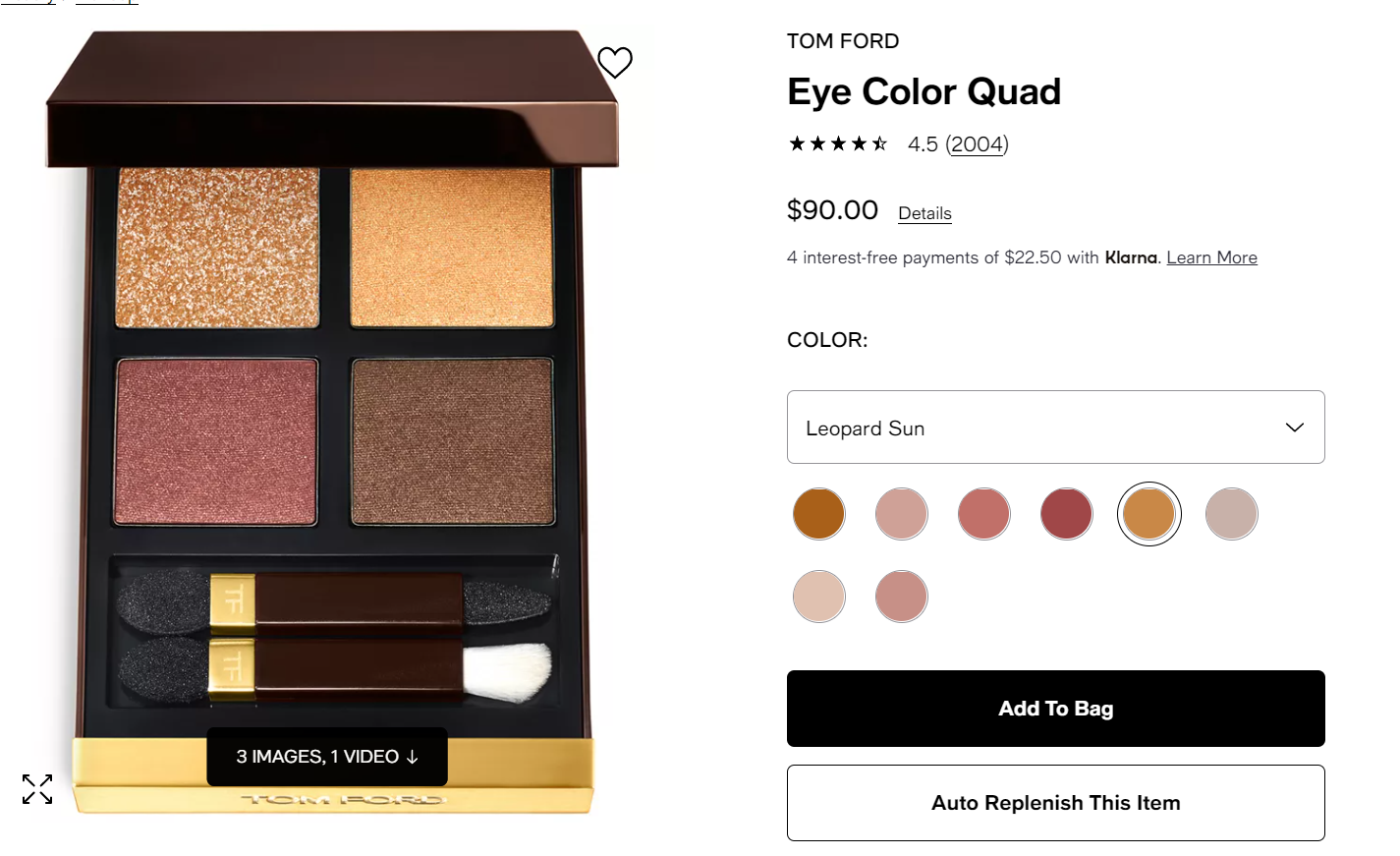Open fullscreen image view with expand arrows
The image size is (1400, 856).
point(37,788)
